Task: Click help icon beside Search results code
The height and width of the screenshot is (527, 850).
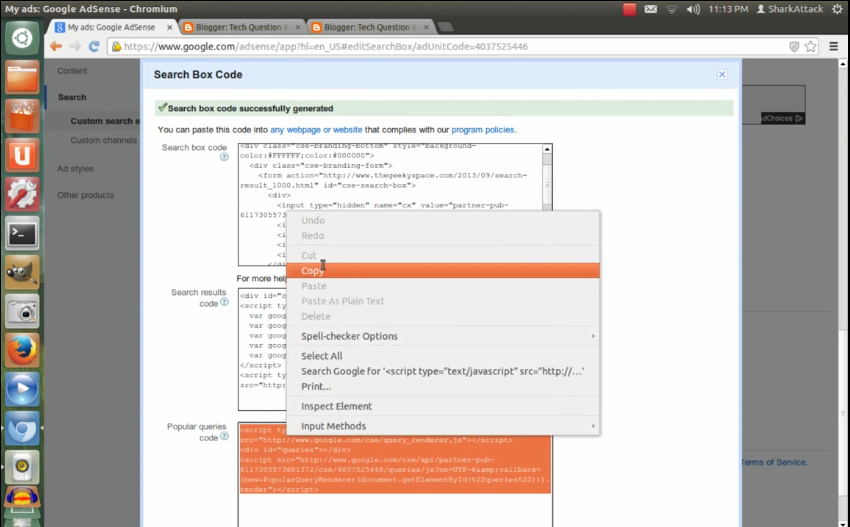Action: point(224,302)
